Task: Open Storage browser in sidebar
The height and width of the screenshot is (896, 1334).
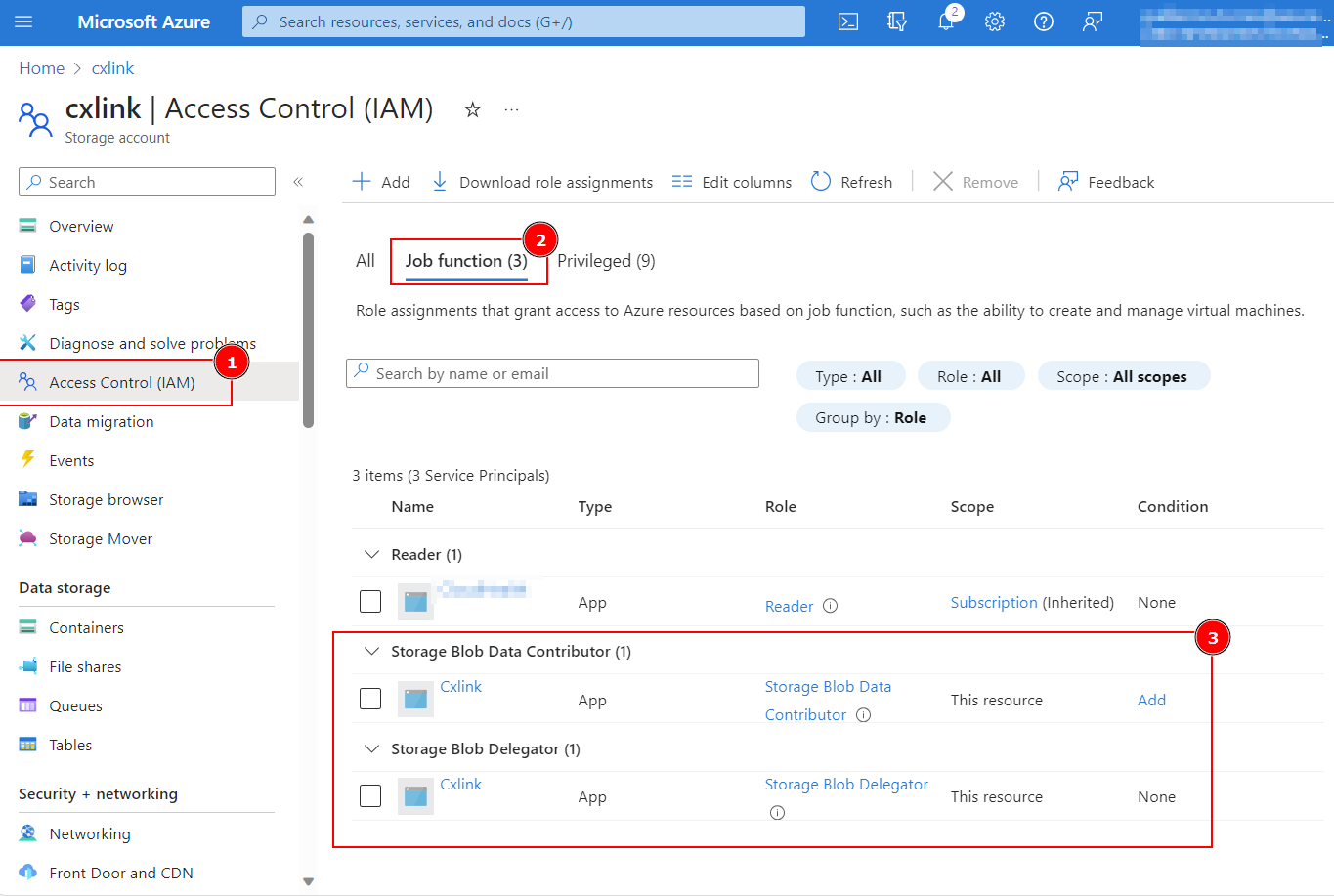Action: (x=107, y=499)
